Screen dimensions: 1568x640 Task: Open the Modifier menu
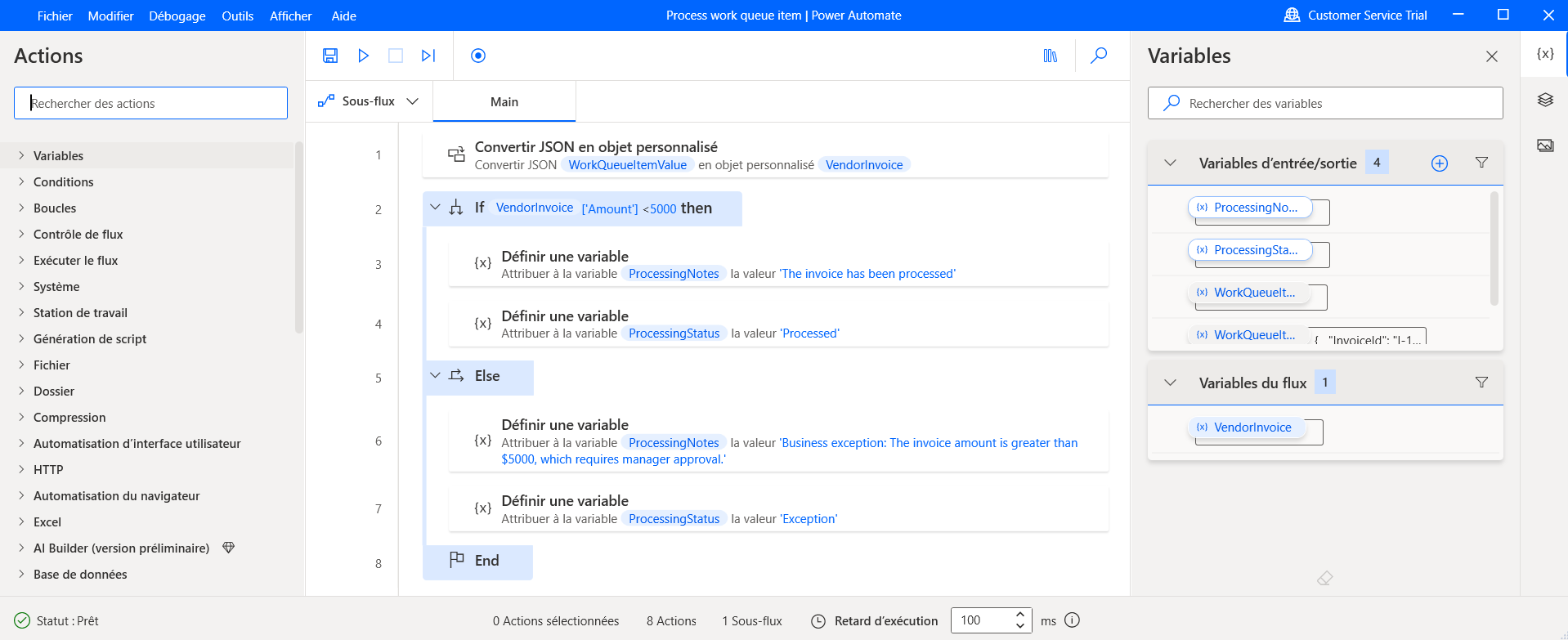(110, 16)
